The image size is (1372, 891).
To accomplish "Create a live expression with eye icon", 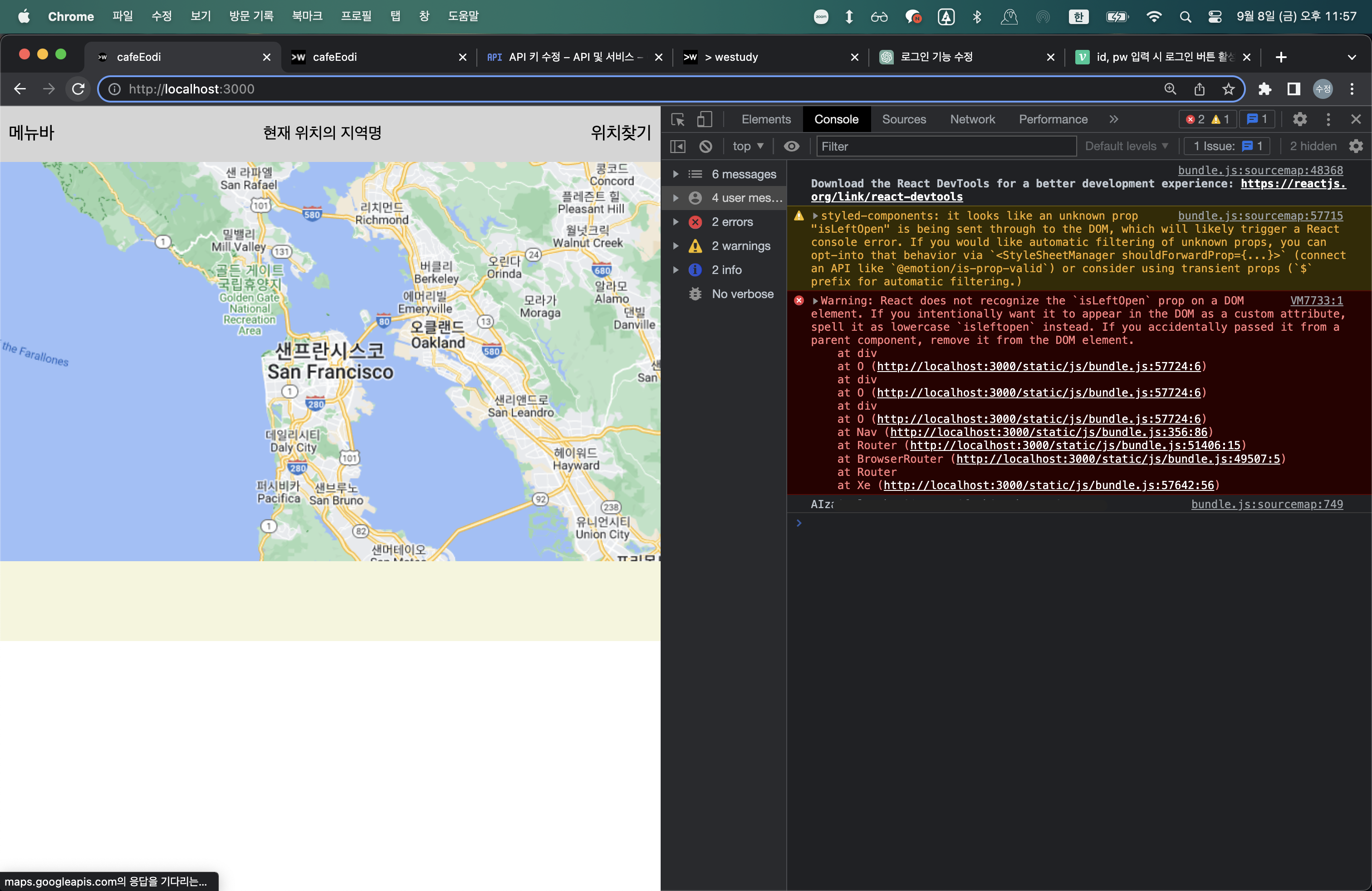I will [x=792, y=147].
